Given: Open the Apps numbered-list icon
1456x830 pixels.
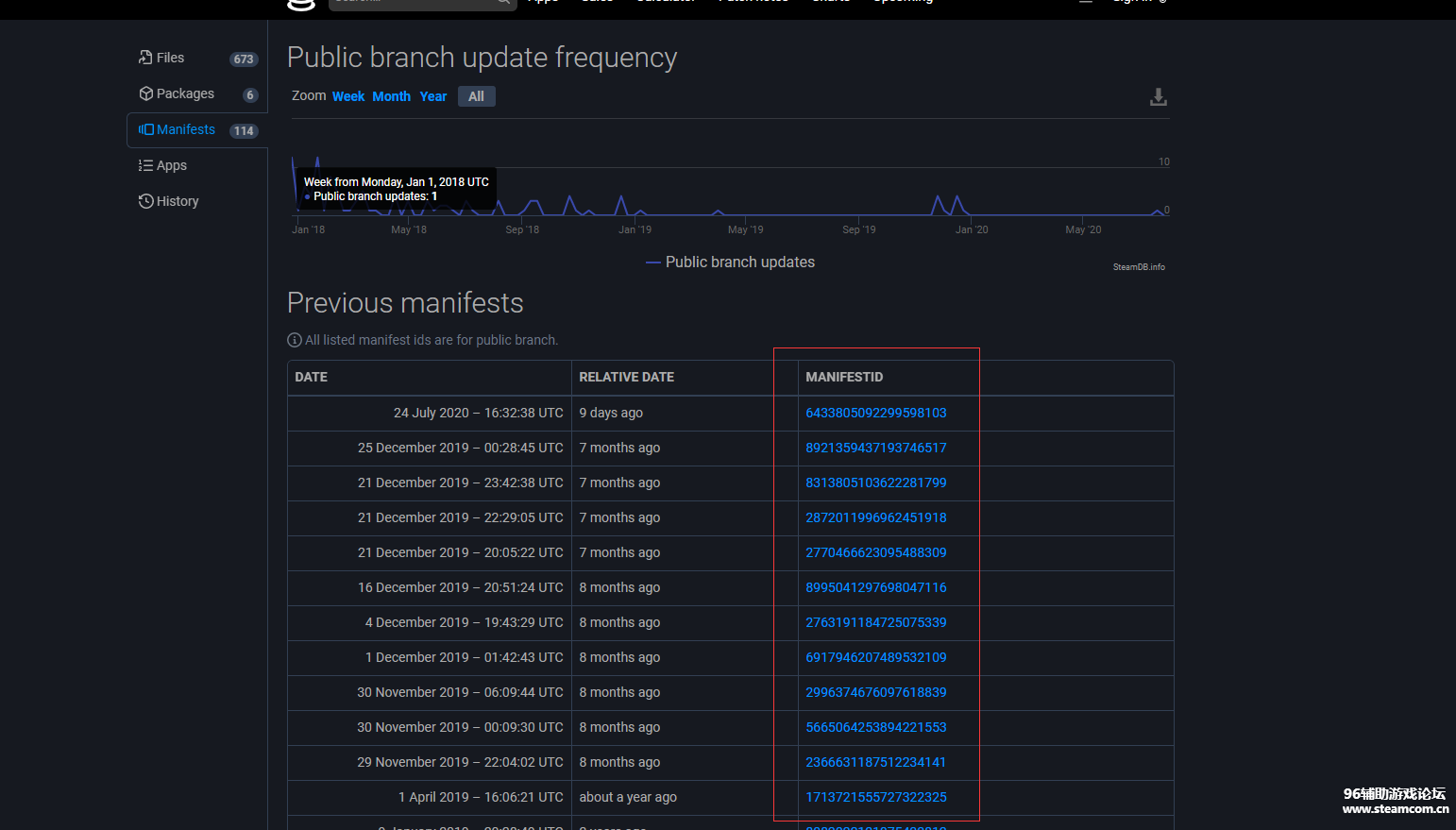Looking at the screenshot, I should coord(145,165).
